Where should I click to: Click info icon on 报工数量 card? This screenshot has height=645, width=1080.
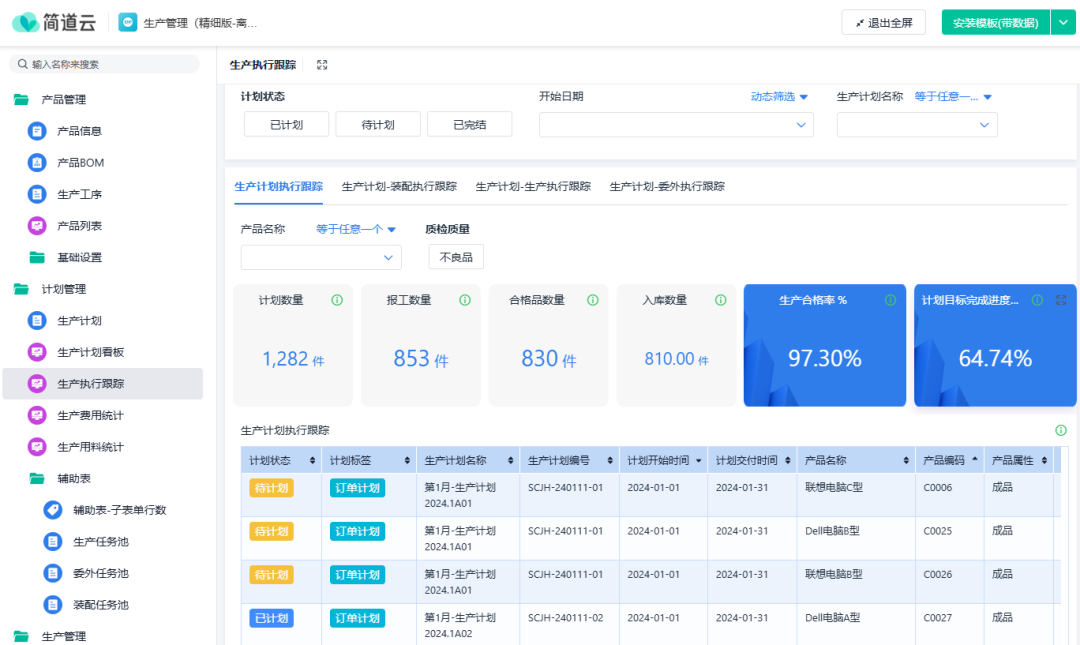[x=465, y=300]
